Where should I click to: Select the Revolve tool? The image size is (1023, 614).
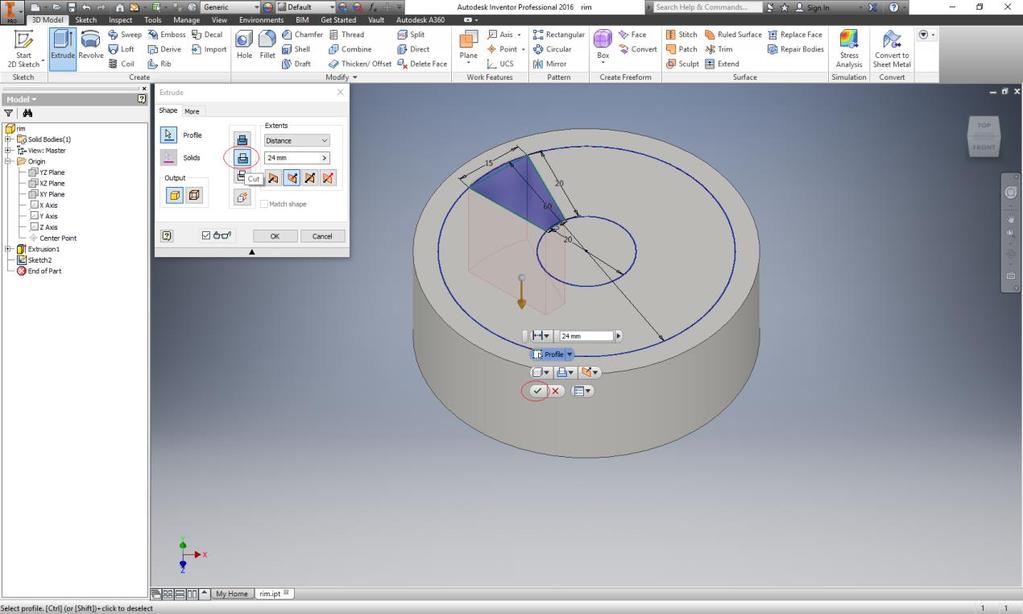(x=91, y=45)
